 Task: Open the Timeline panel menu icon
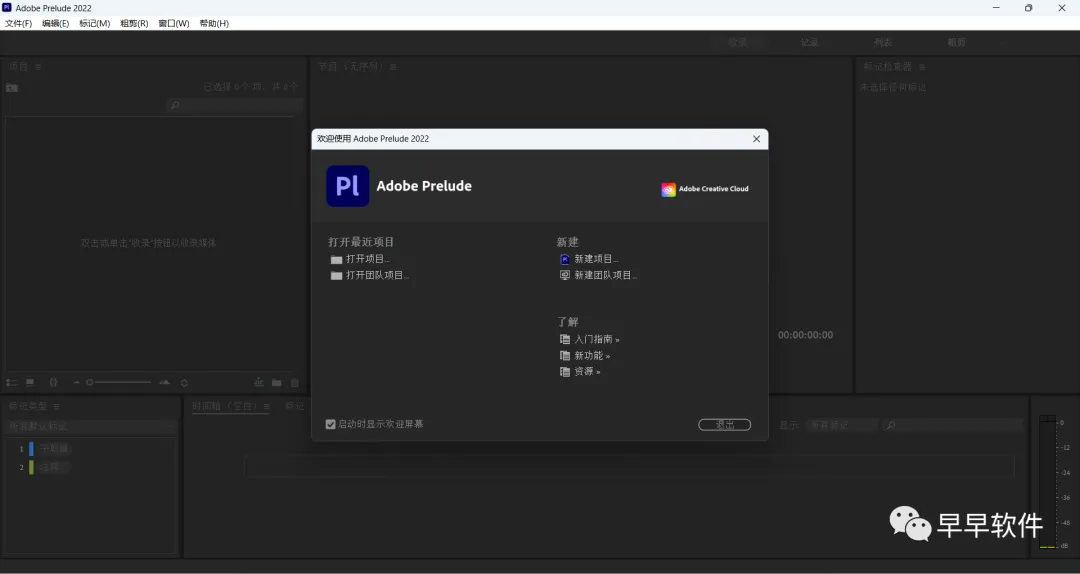(x=267, y=407)
